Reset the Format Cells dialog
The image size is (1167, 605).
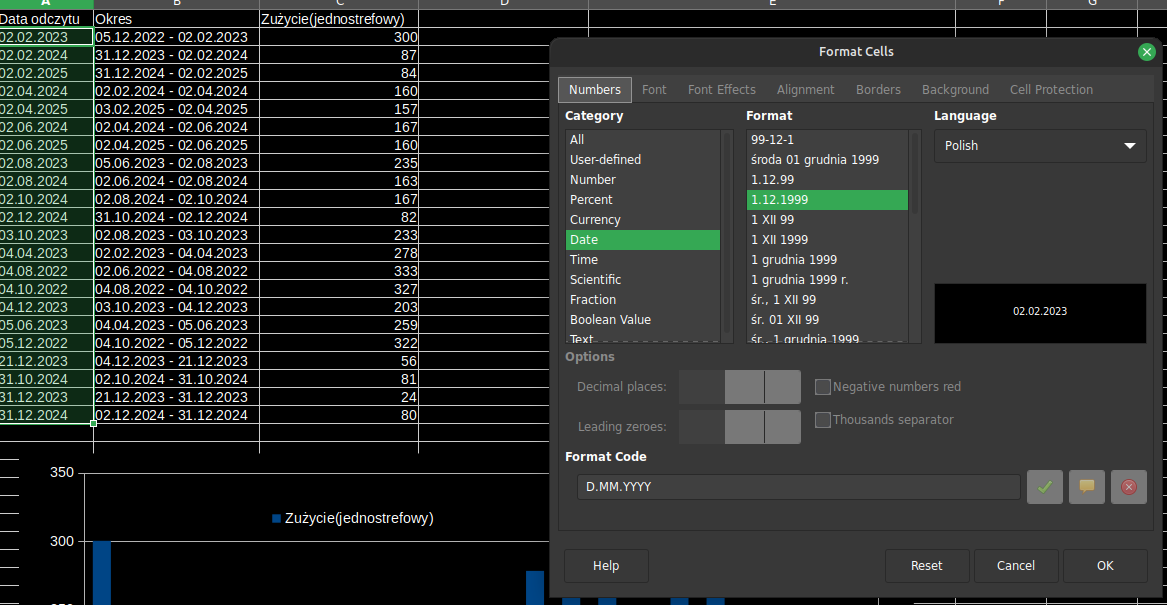[x=927, y=565]
